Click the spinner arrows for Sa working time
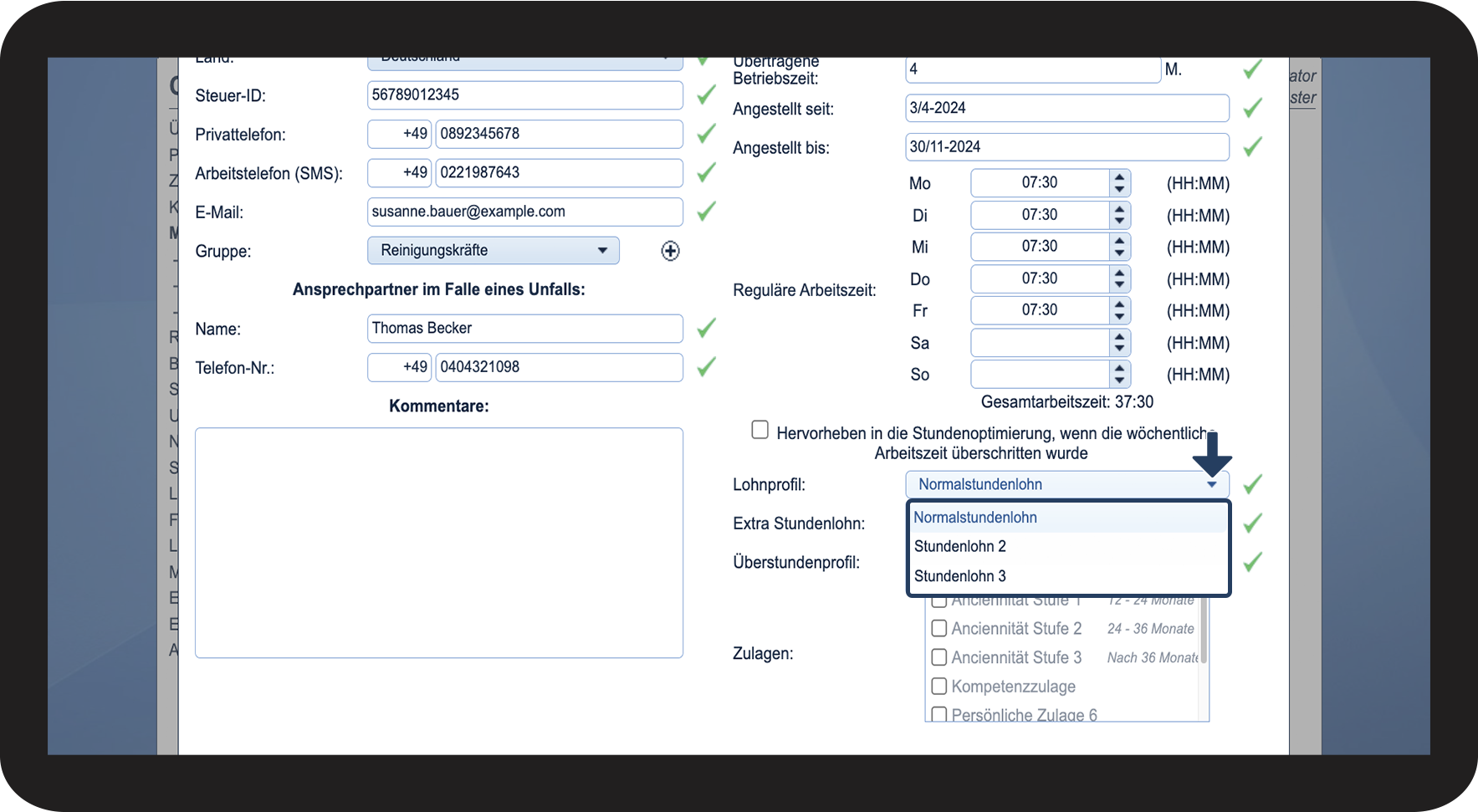Image resolution: width=1478 pixels, height=812 pixels. (x=1119, y=343)
